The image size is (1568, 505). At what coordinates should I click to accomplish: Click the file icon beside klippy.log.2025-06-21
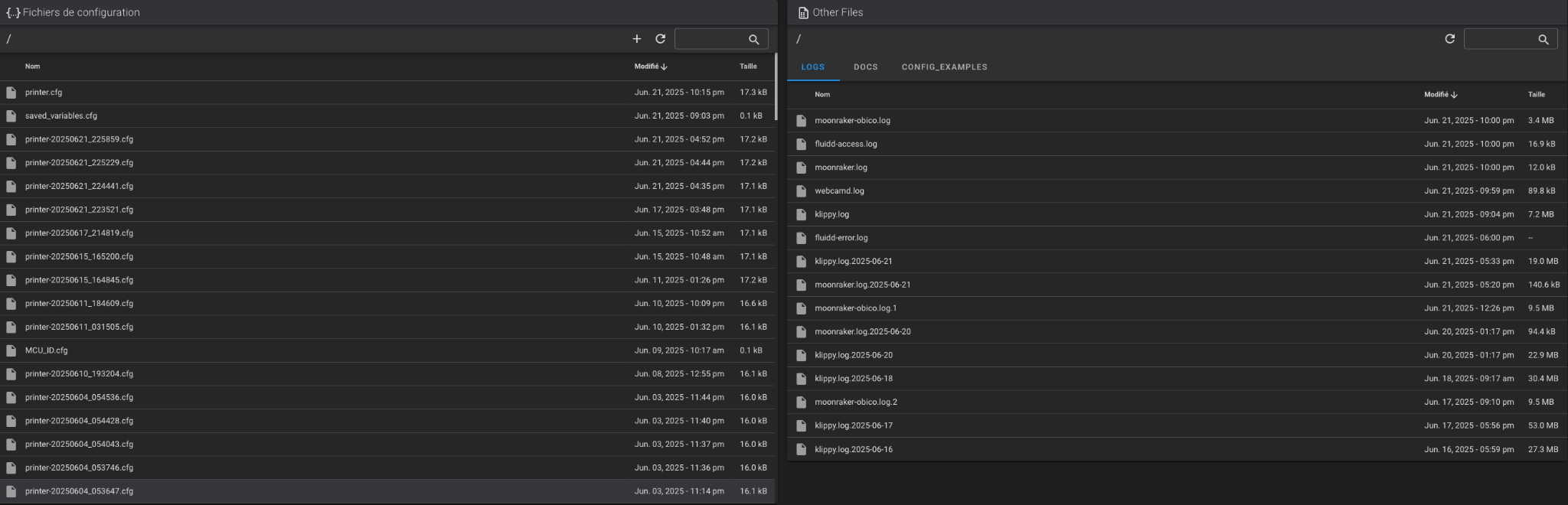click(801, 262)
